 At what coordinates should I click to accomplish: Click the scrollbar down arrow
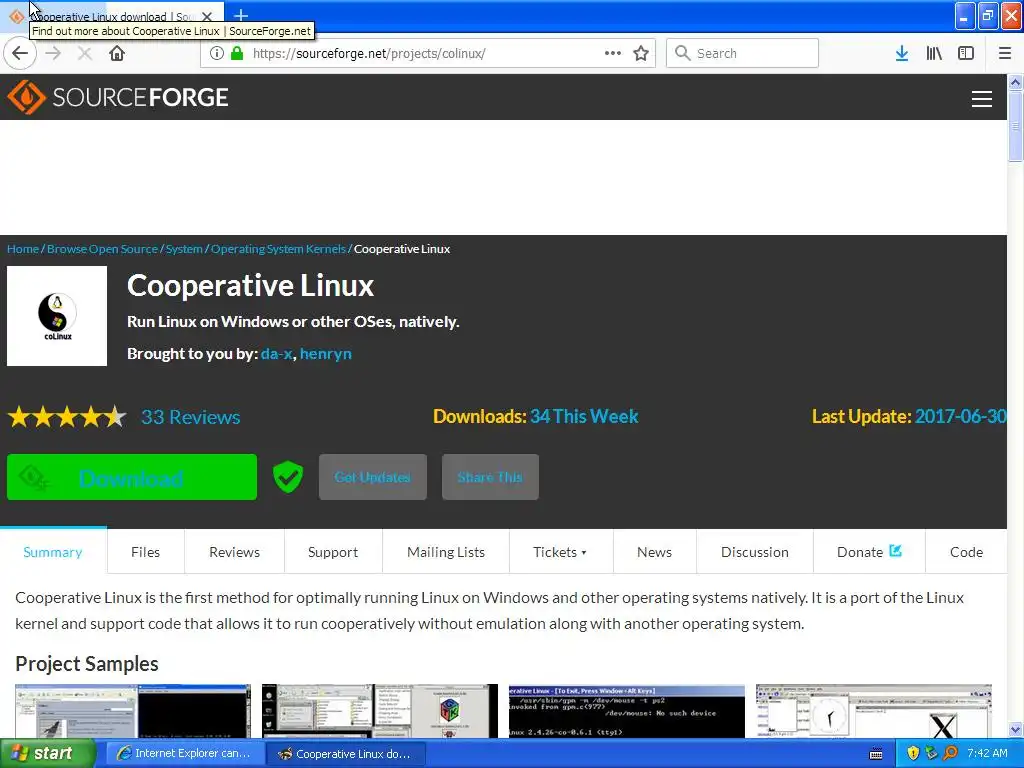[x=1015, y=729]
